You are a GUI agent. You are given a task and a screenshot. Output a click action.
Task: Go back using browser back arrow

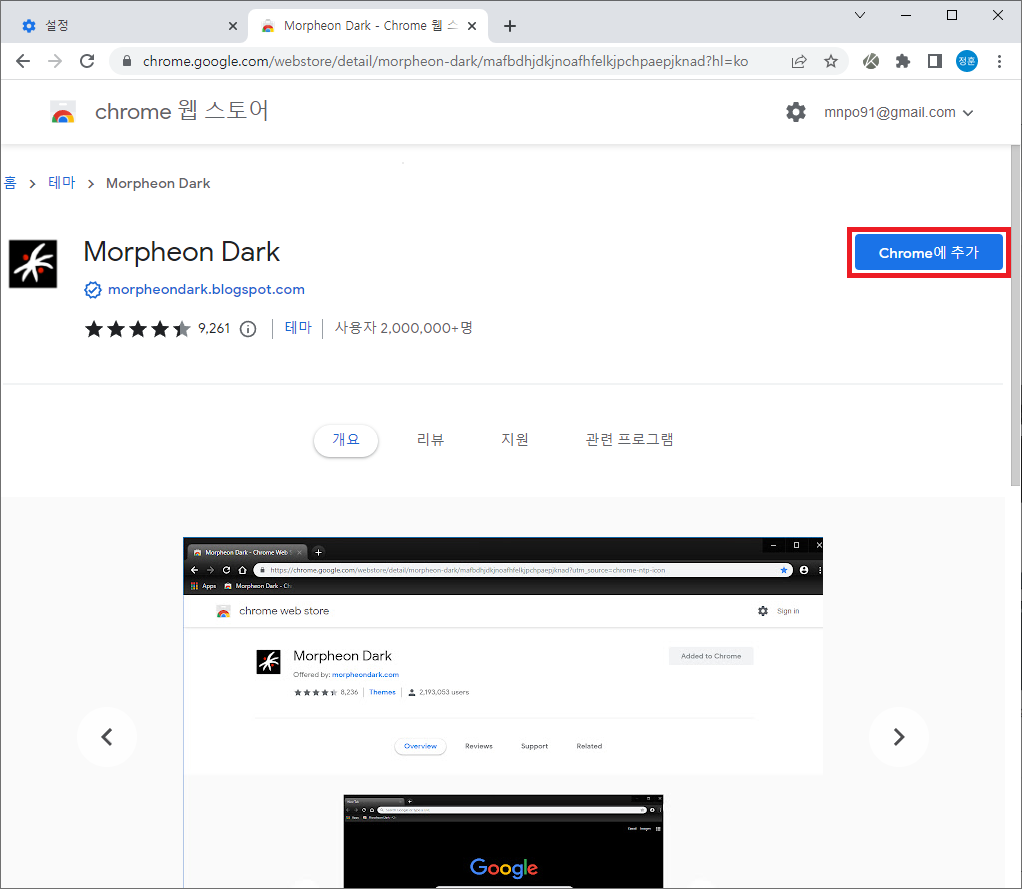[23, 61]
